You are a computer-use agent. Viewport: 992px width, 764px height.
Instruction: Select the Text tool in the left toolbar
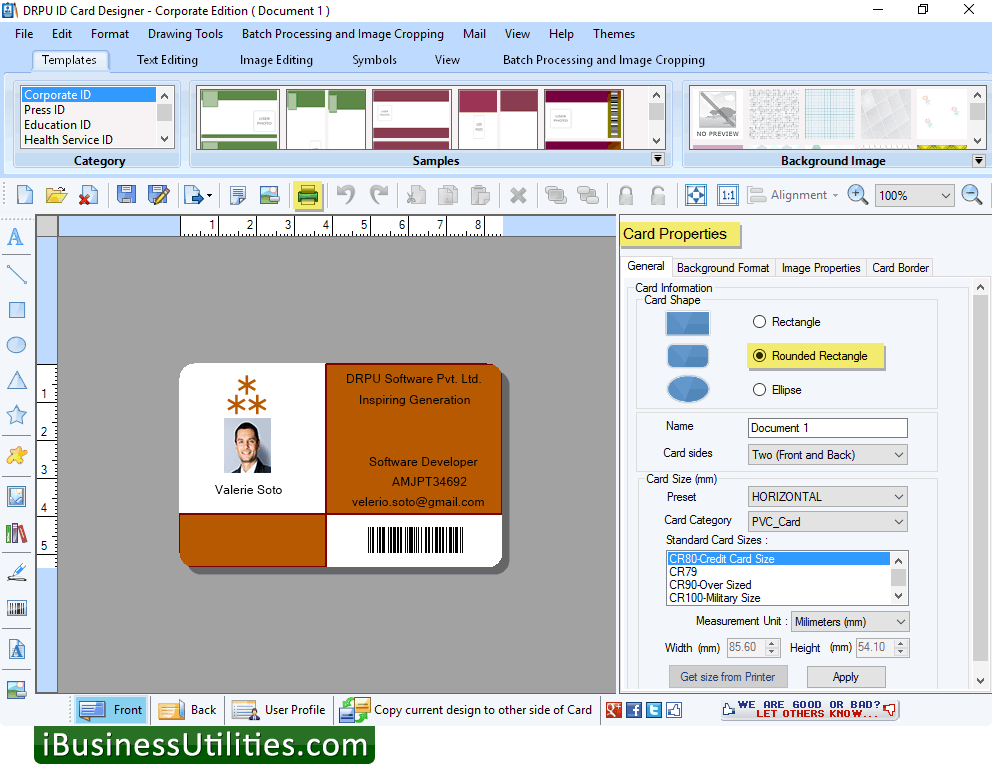[16, 238]
